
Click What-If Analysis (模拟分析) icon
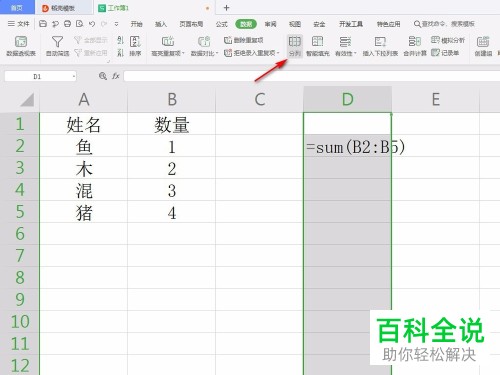click(448, 40)
